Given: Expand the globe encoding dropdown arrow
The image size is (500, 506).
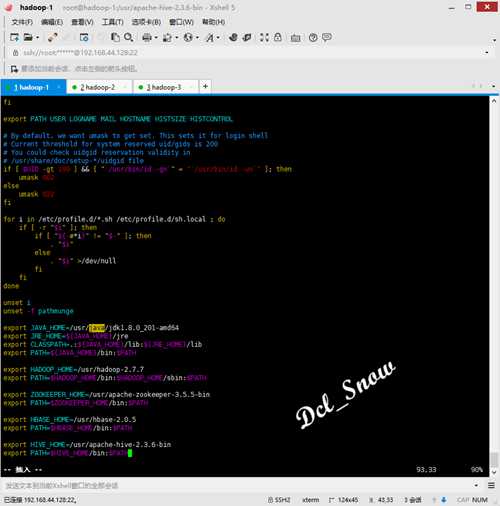Looking at the screenshot, I should pos(197,38).
